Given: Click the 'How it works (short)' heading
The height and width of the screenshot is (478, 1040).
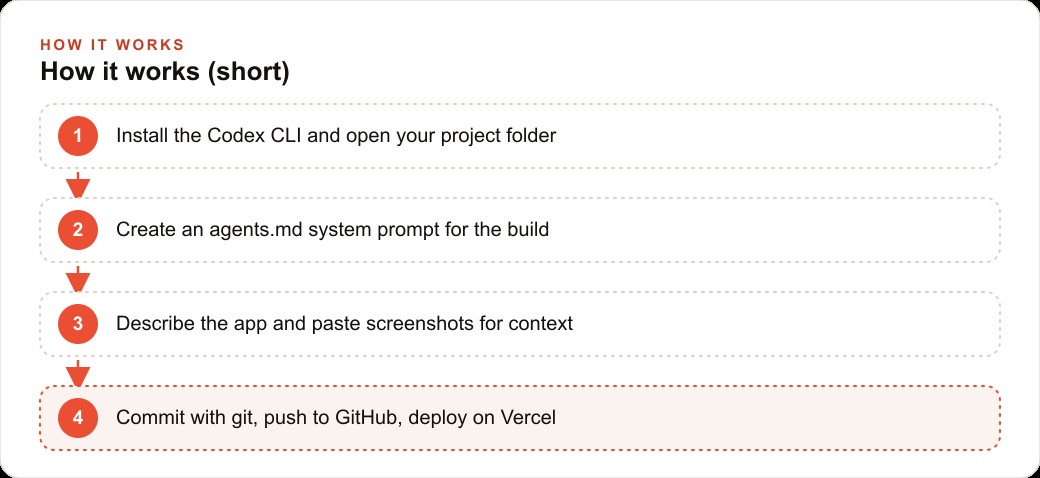Looking at the screenshot, I should (165, 72).
